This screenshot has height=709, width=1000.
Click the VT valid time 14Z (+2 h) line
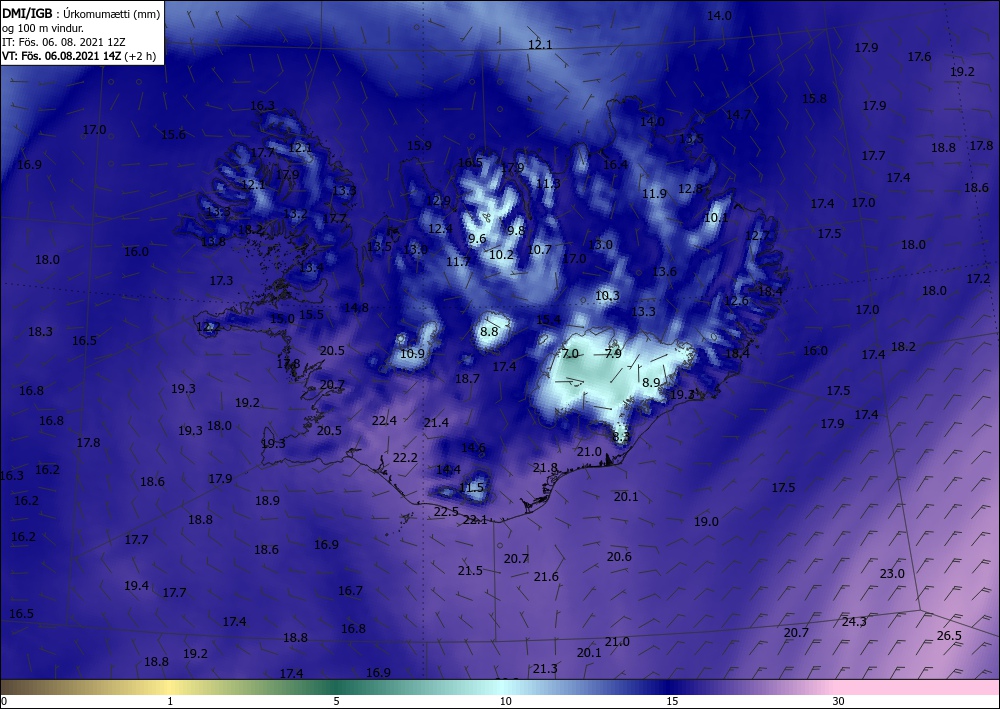(x=78, y=55)
